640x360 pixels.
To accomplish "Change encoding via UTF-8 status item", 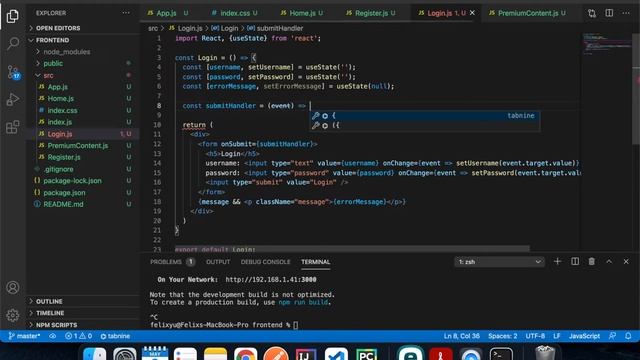I will [535, 336].
